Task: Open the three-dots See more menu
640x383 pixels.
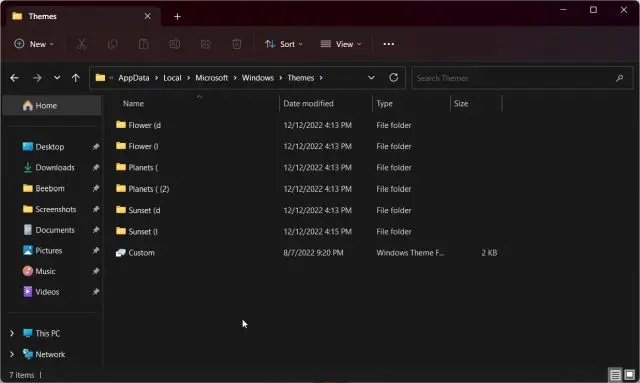Action: pyautogui.click(x=389, y=44)
